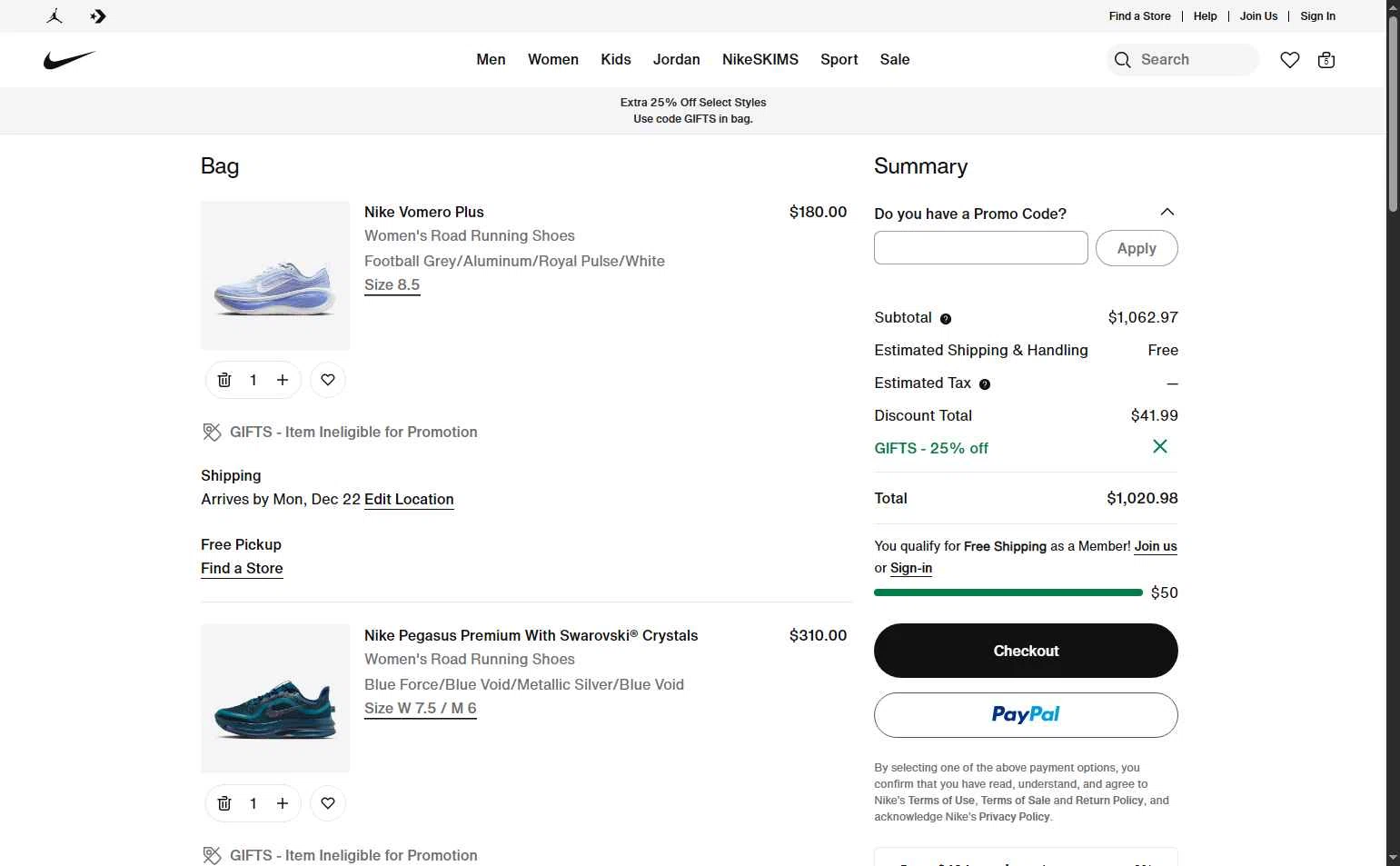The image size is (1400, 866).
Task: Open Terms of Use link
Action: coord(941,801)
